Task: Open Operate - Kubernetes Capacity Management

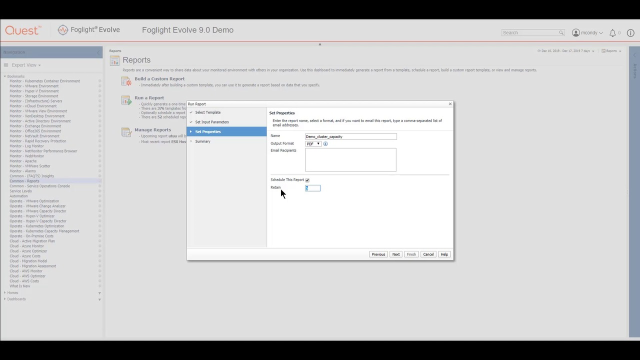Action: [x=44, y=231]
